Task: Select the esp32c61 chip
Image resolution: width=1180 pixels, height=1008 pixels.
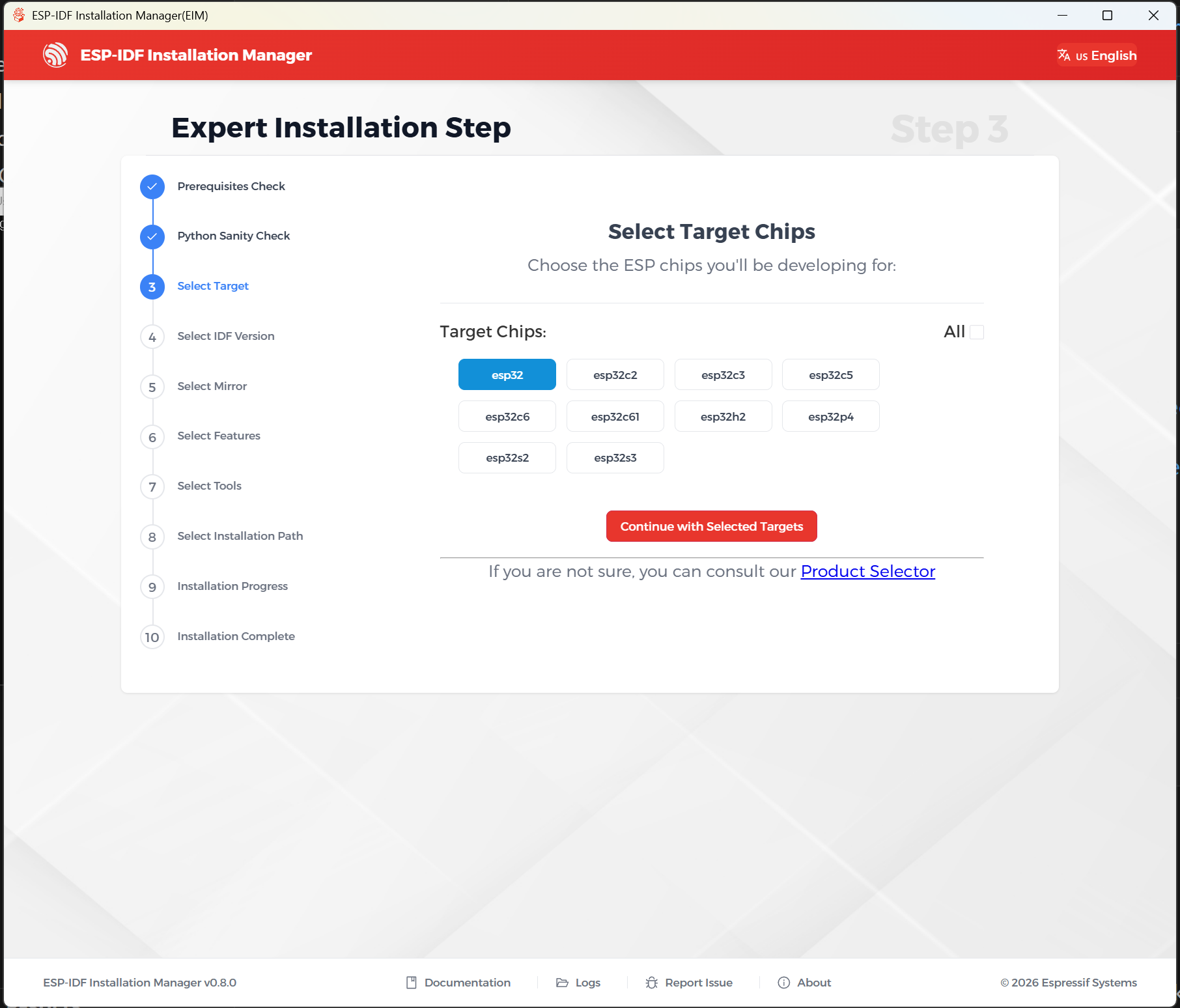Action: tap(615, 416)
